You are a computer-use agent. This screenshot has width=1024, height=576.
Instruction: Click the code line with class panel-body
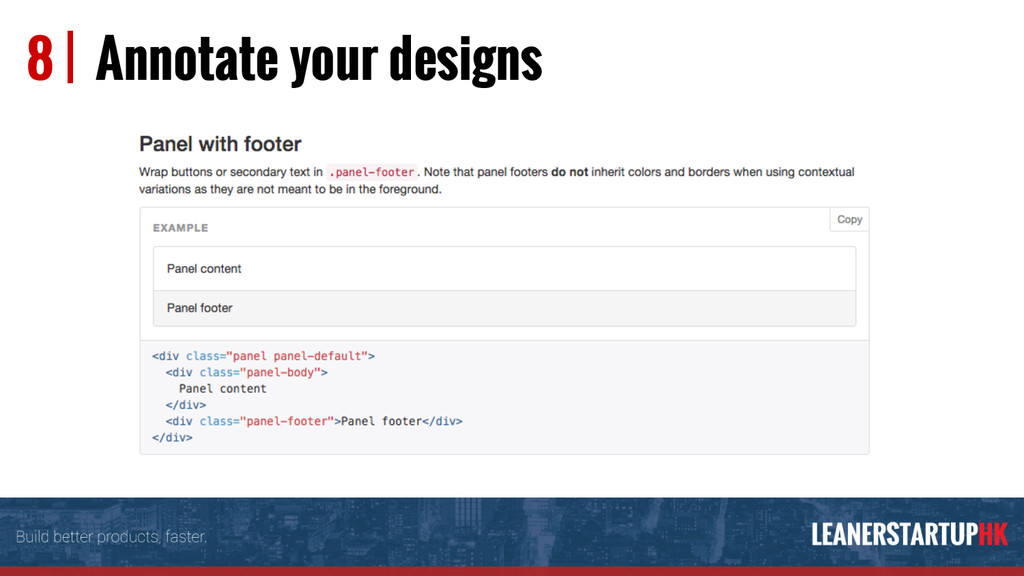(246, 372)
